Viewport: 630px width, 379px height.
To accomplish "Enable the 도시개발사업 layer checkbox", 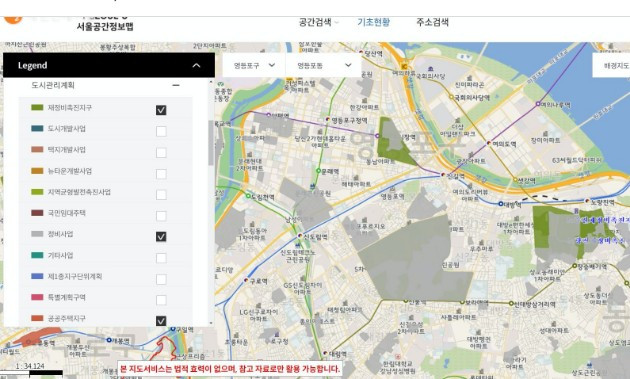I will click(x=161, y=131).
